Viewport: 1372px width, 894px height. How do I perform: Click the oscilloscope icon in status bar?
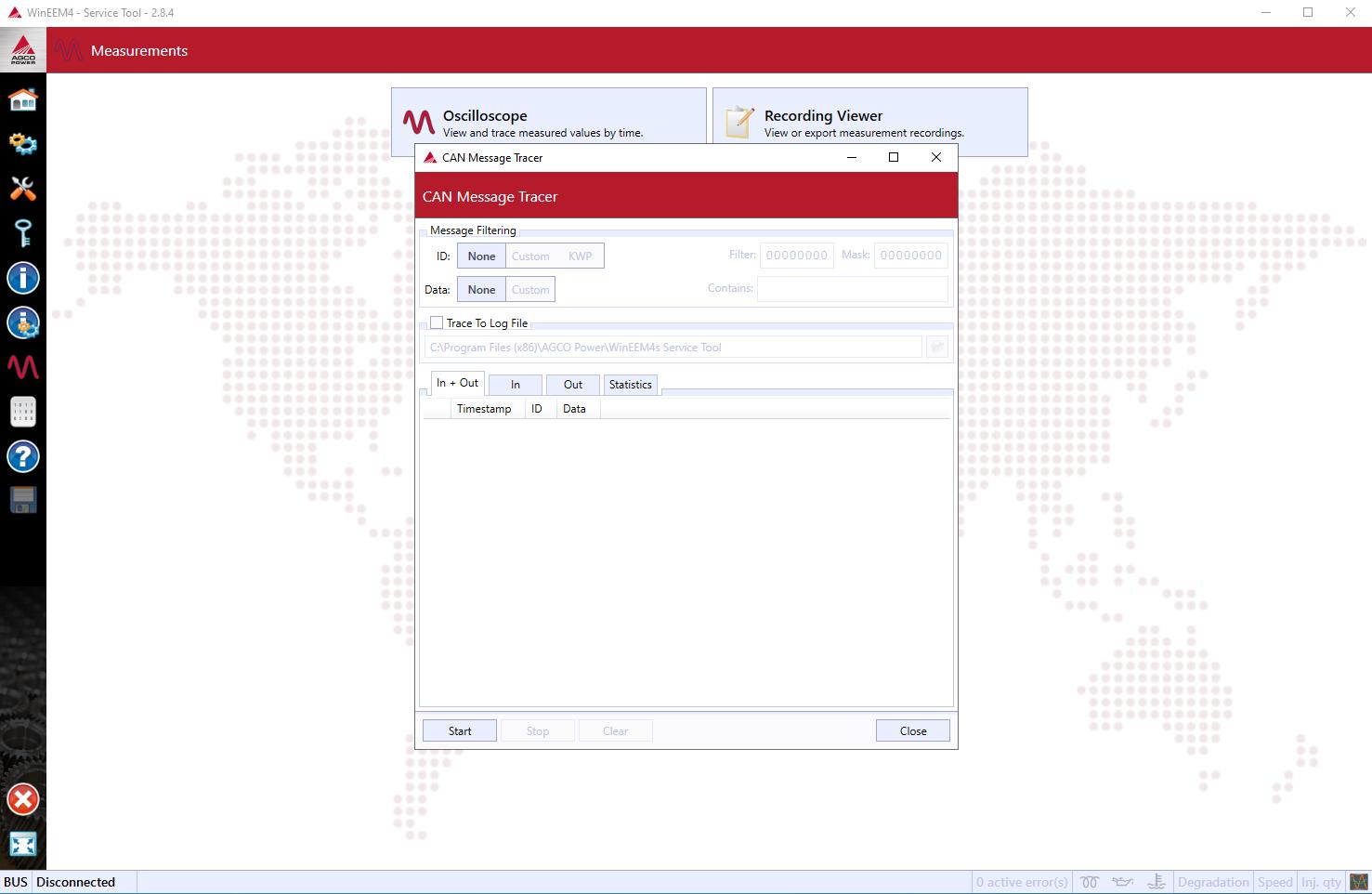[x=1359, y=882]
